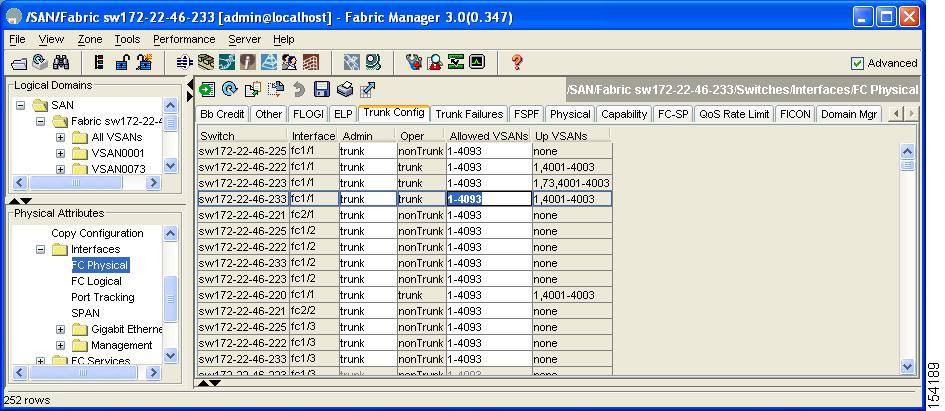Expand the FC Services folder
Screen dimensions: 945x411
click(x=40, y=361)
